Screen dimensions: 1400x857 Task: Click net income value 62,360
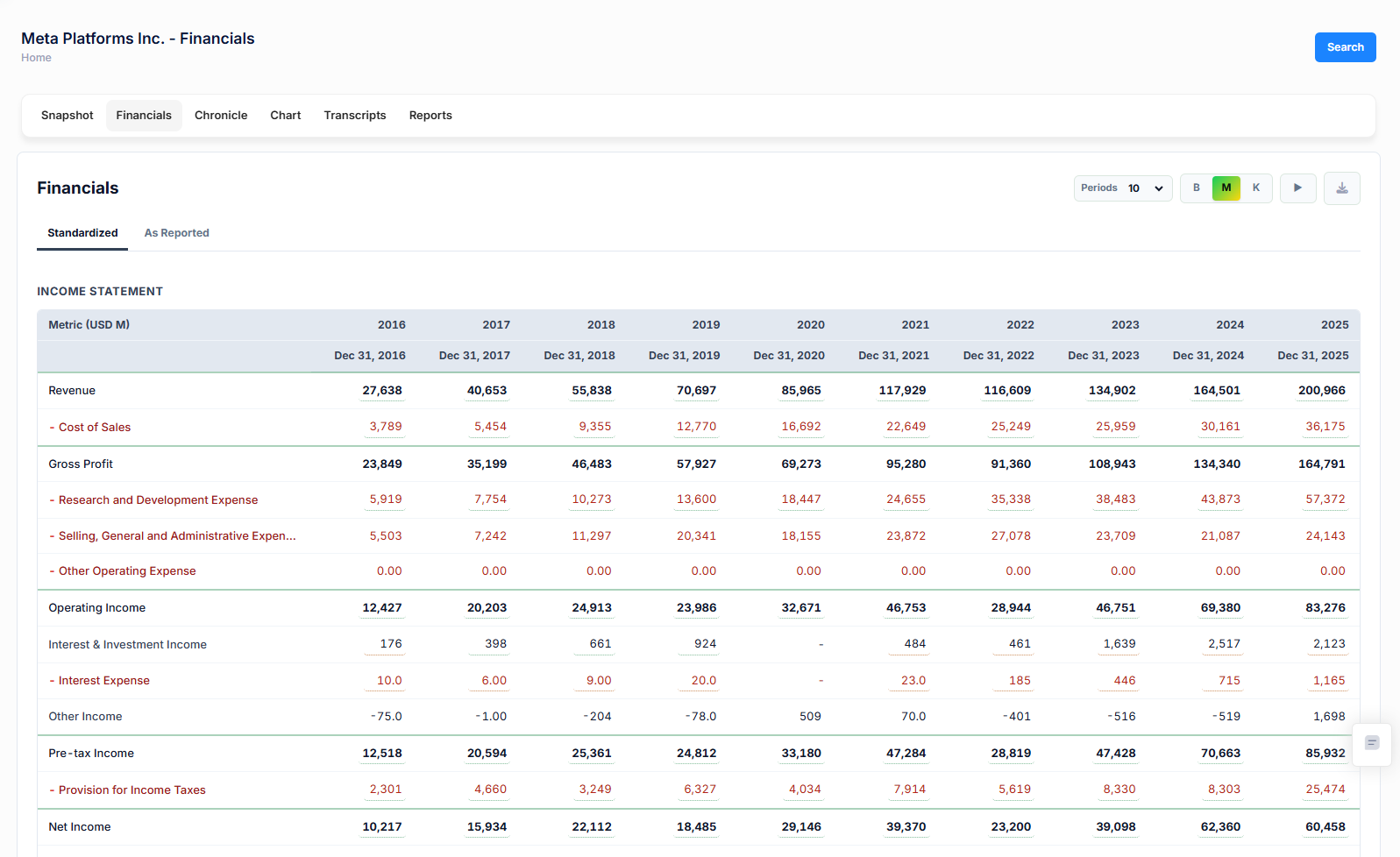coord(1220,827)
